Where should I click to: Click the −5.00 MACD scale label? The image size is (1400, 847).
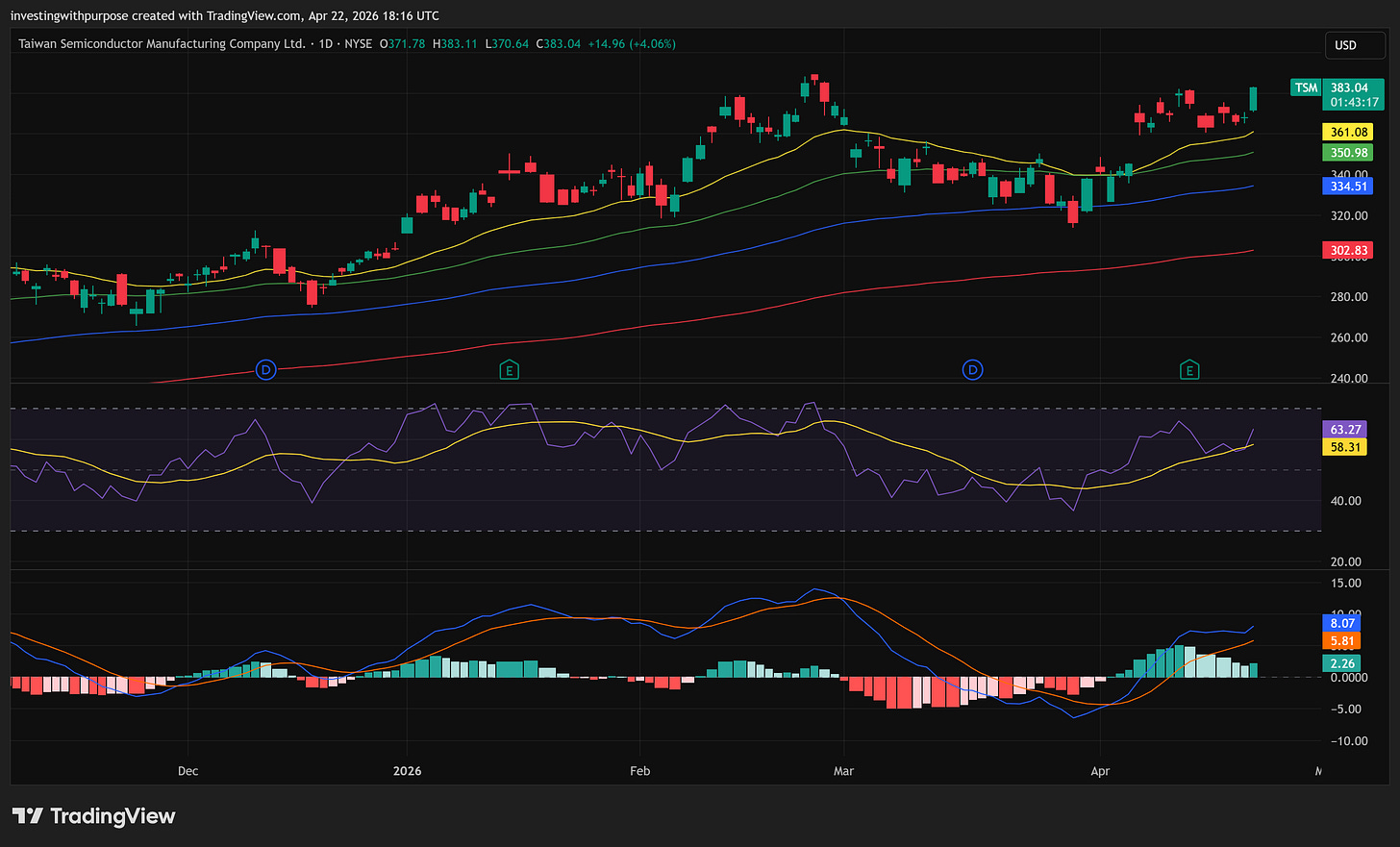pos(1346,710)
